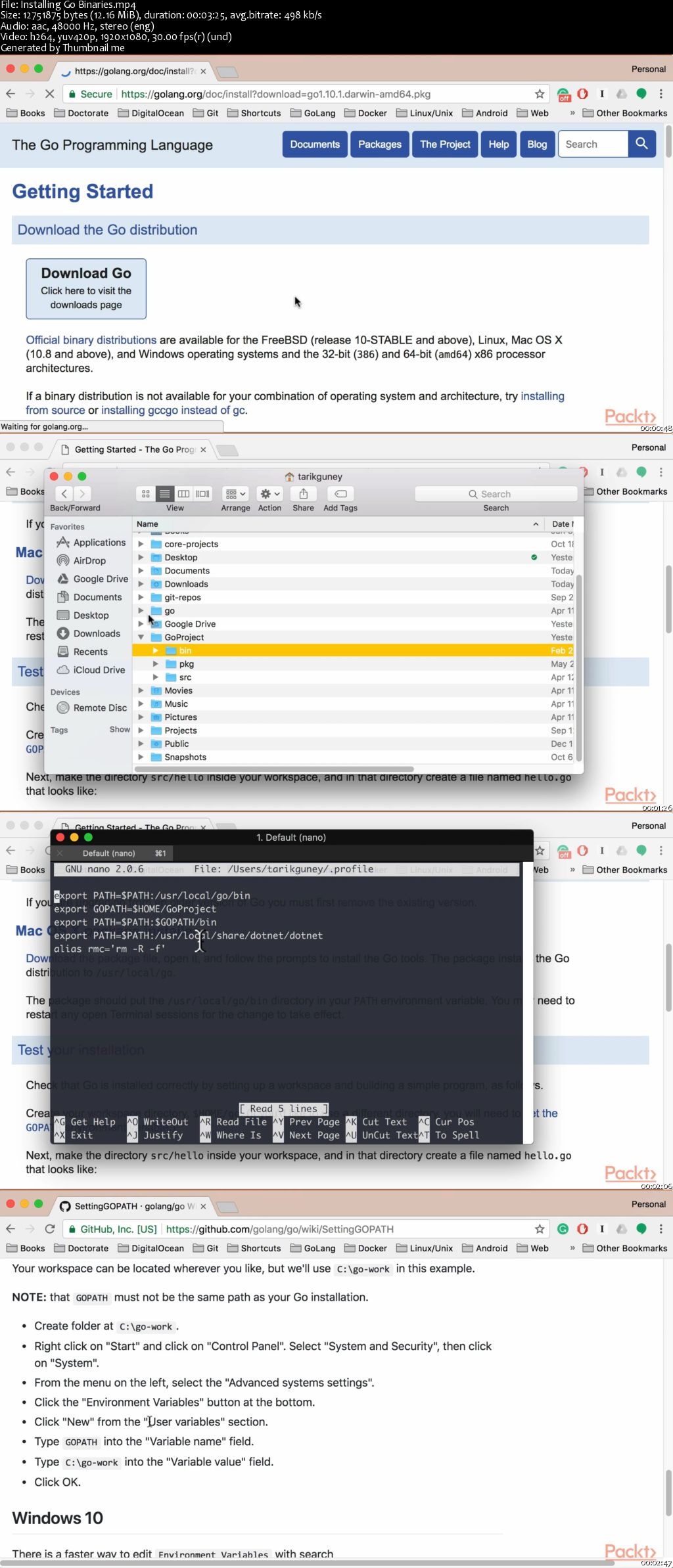The height and width of the screenshot is (1568, 673).
Task: Expand the bin folder disclosure triangle
Action: (156, 650)
